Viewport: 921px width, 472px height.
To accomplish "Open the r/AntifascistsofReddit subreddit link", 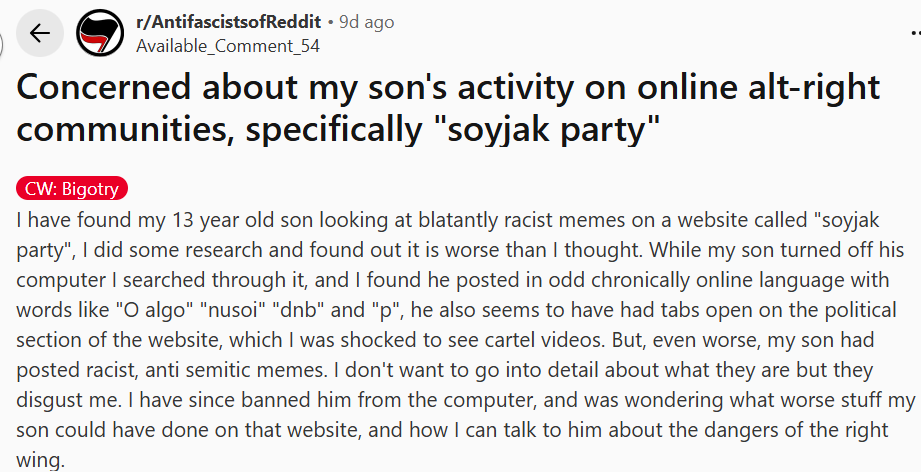I will 228,22.
